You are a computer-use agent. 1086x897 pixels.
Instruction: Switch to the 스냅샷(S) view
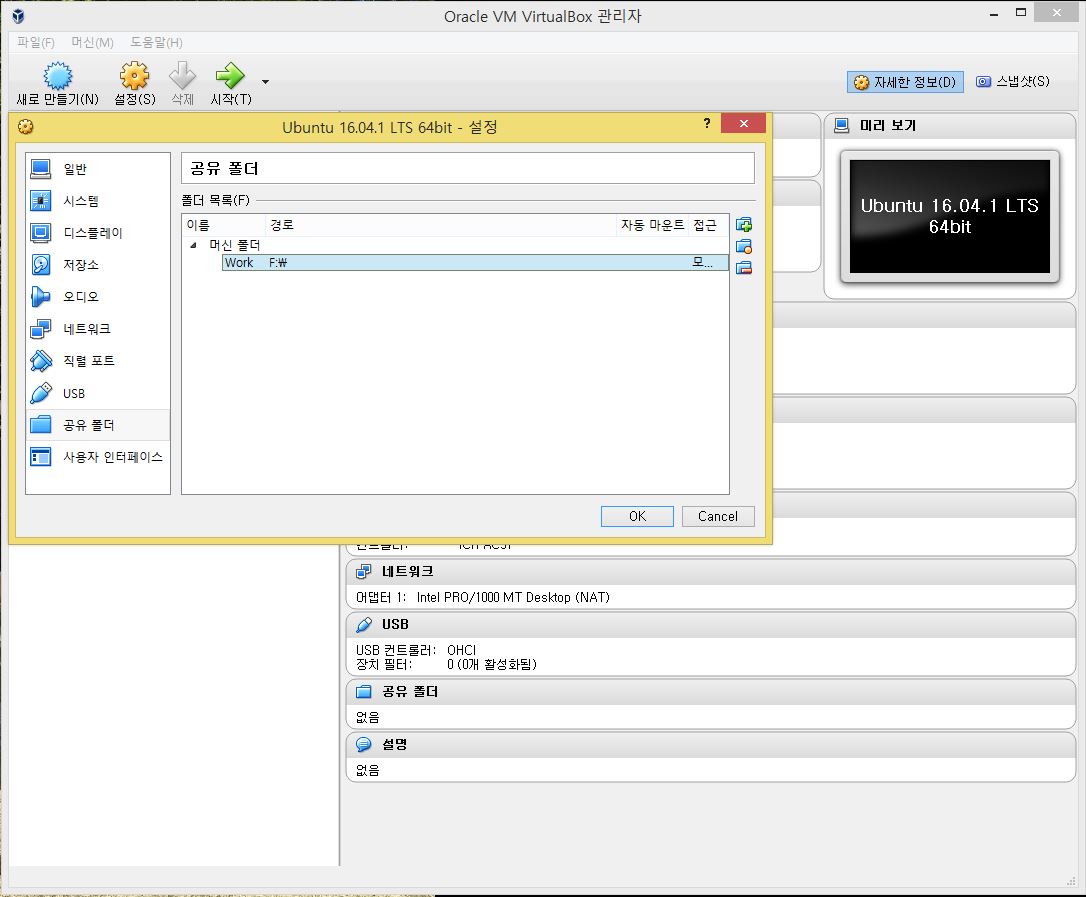pos(1012,82)
